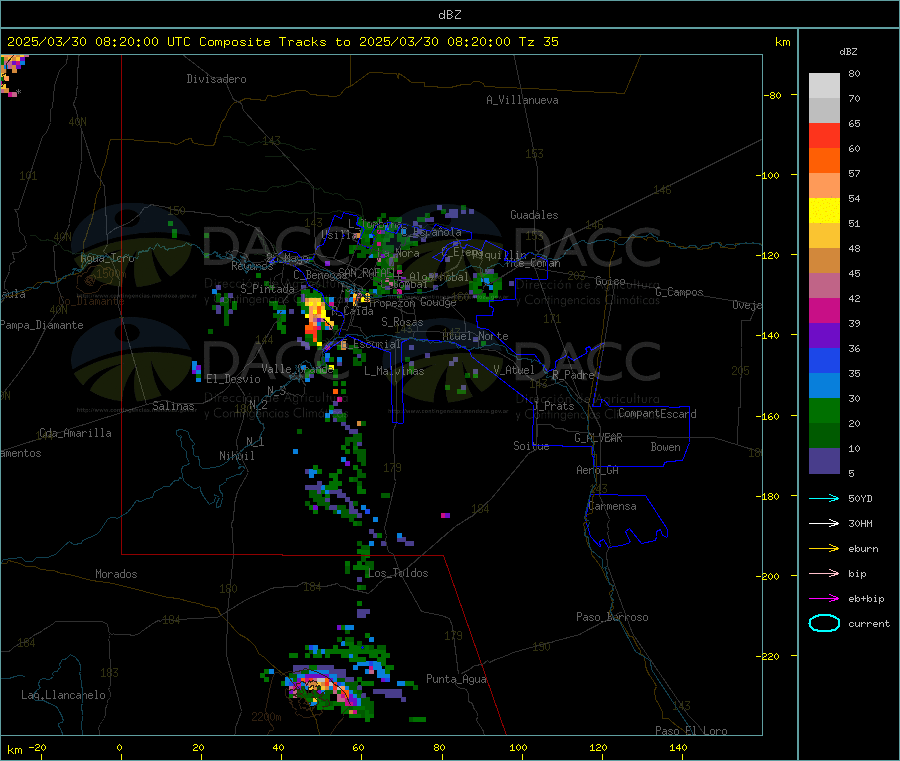The image size is (900, 761).
Task: Click the G_ALVEAR map label
Action: click(598, 438)
